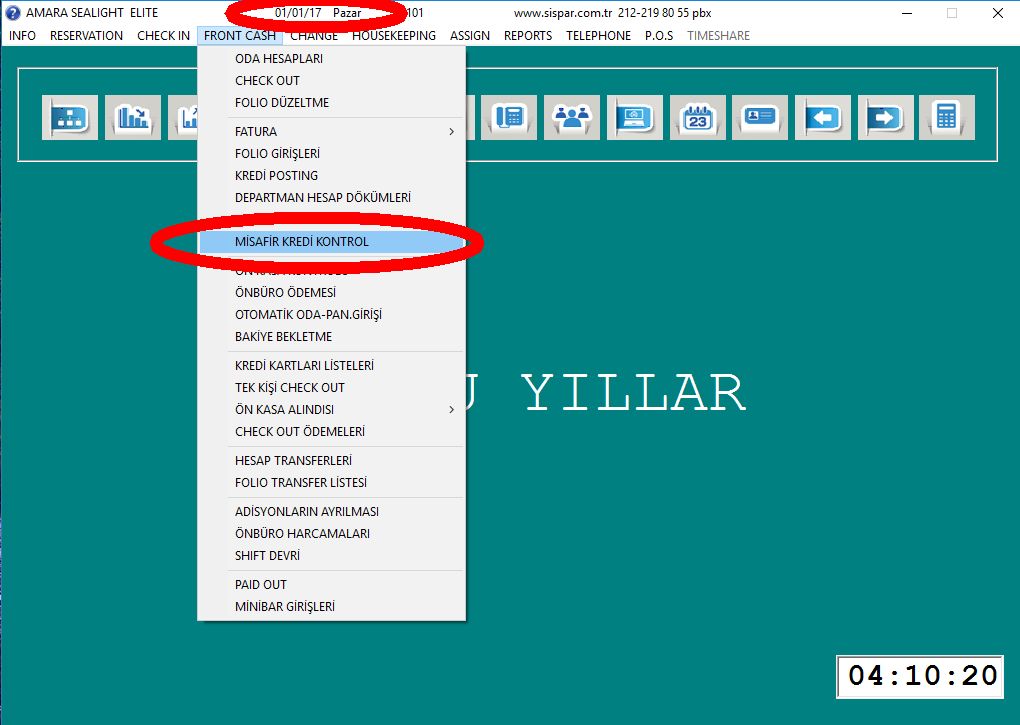
Task: Open the bar chart statistics icon
Action: click(x=132, y=117)
